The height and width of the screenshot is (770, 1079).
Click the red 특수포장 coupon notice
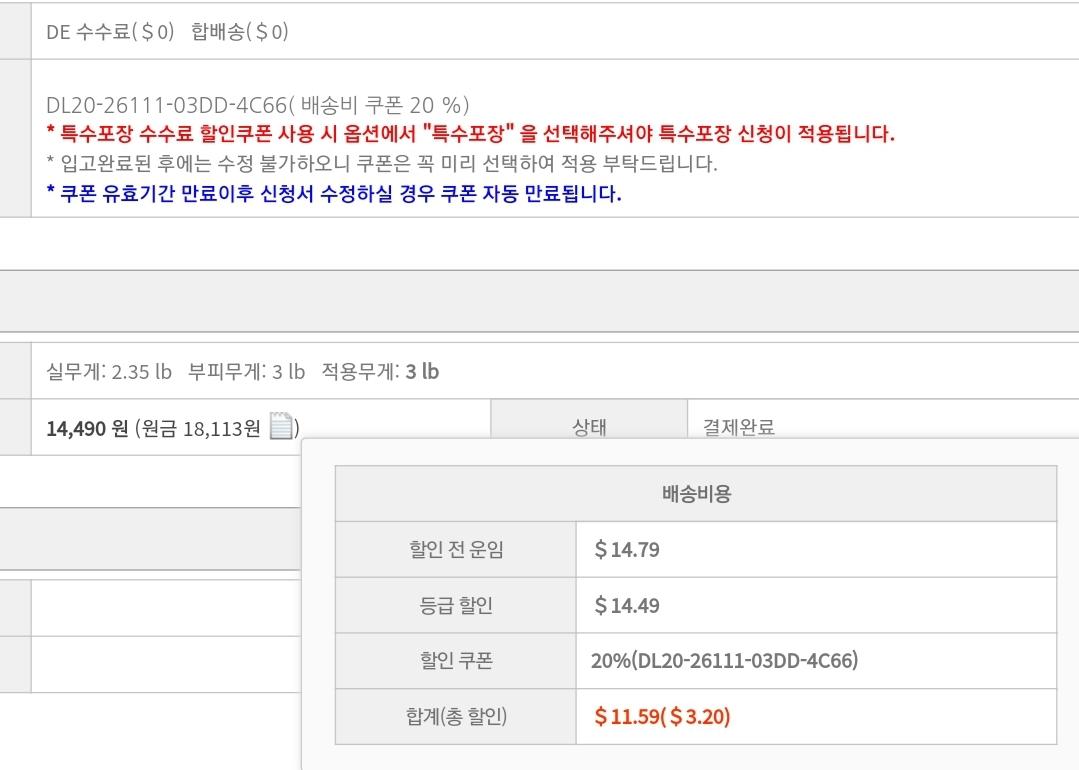point(470,134)
